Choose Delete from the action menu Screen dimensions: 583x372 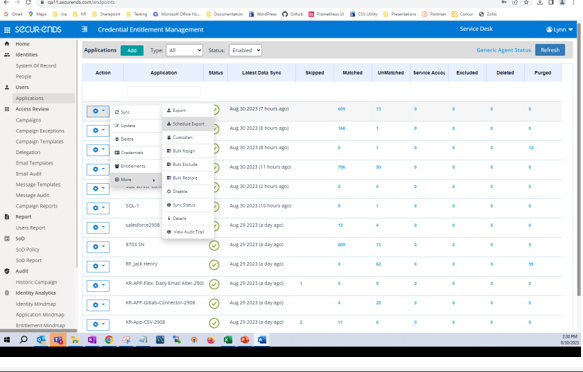(x=136, y=139)
